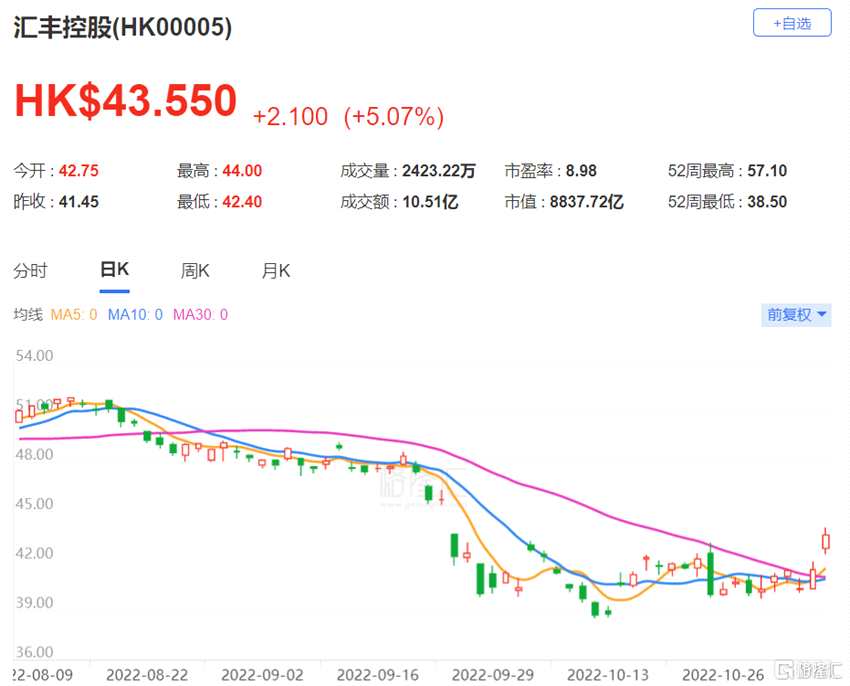Click the 2022-09-29 date axis label

[x=493, y=675]
